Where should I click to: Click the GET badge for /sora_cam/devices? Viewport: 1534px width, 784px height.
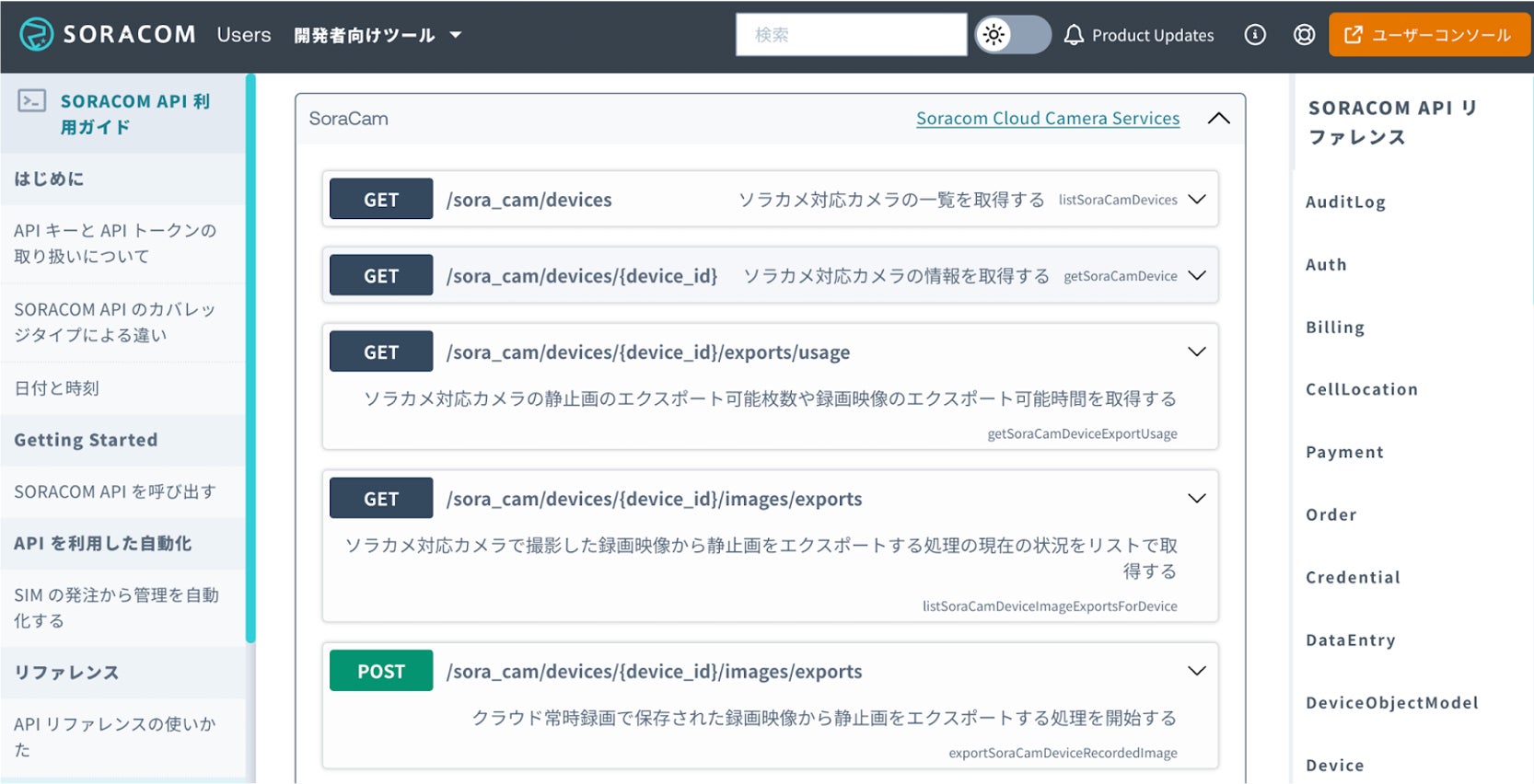(x=381, y=200)
